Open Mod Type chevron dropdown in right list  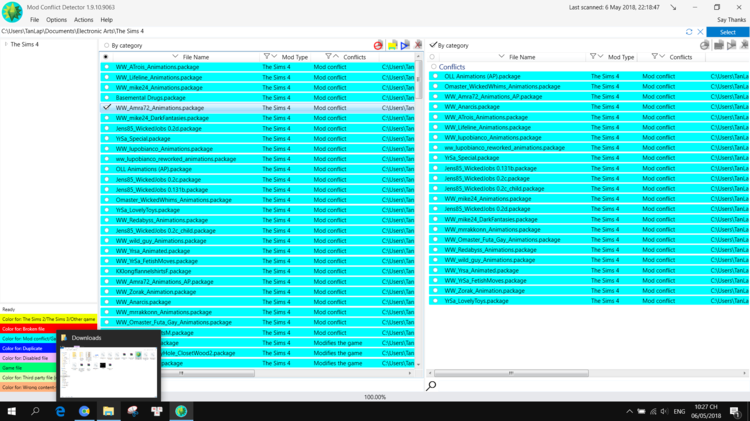click(601, 56)
